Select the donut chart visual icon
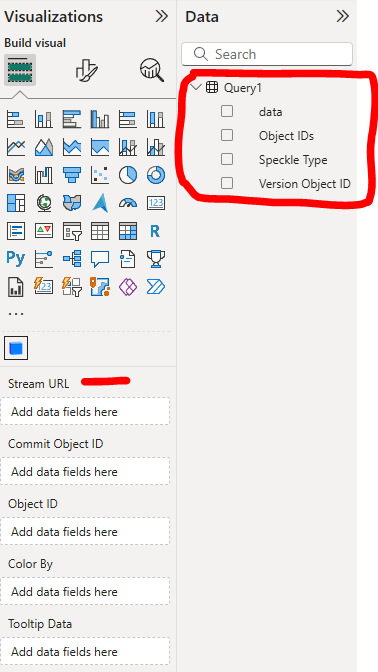Screen dimensions: 378x672 (156, 175)
